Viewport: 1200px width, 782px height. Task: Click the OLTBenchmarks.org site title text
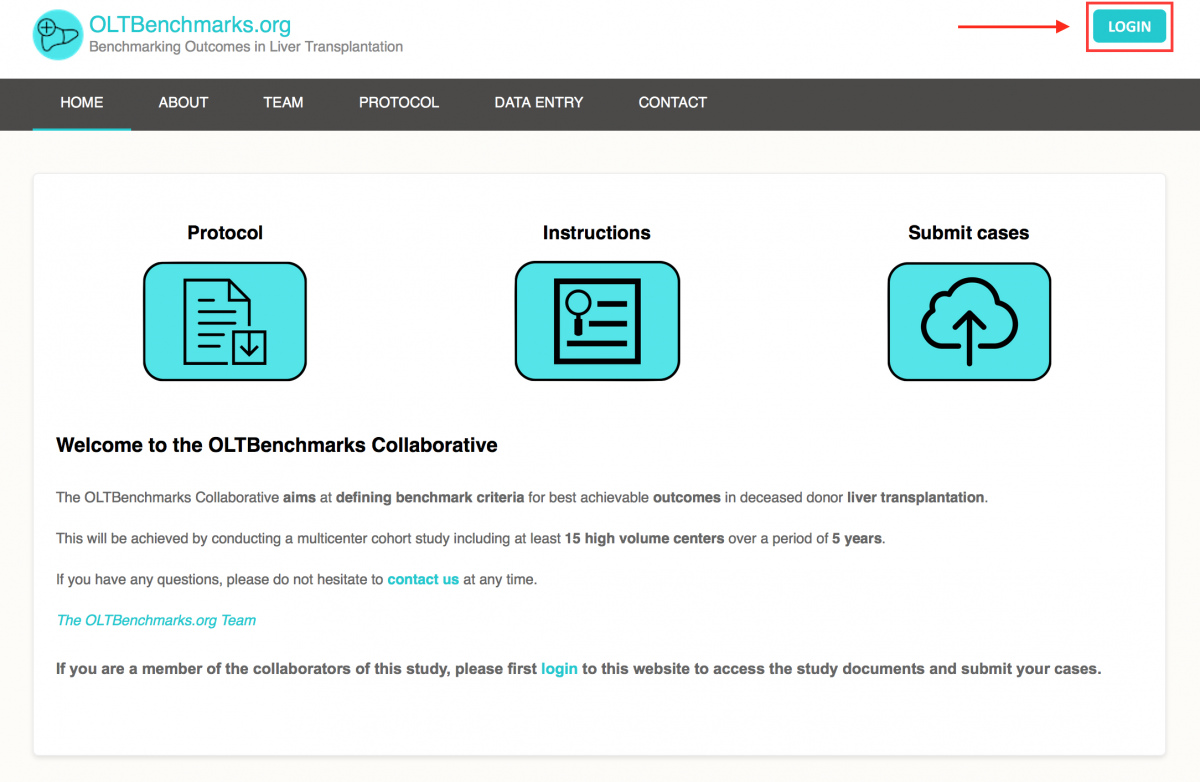(190, 24)
